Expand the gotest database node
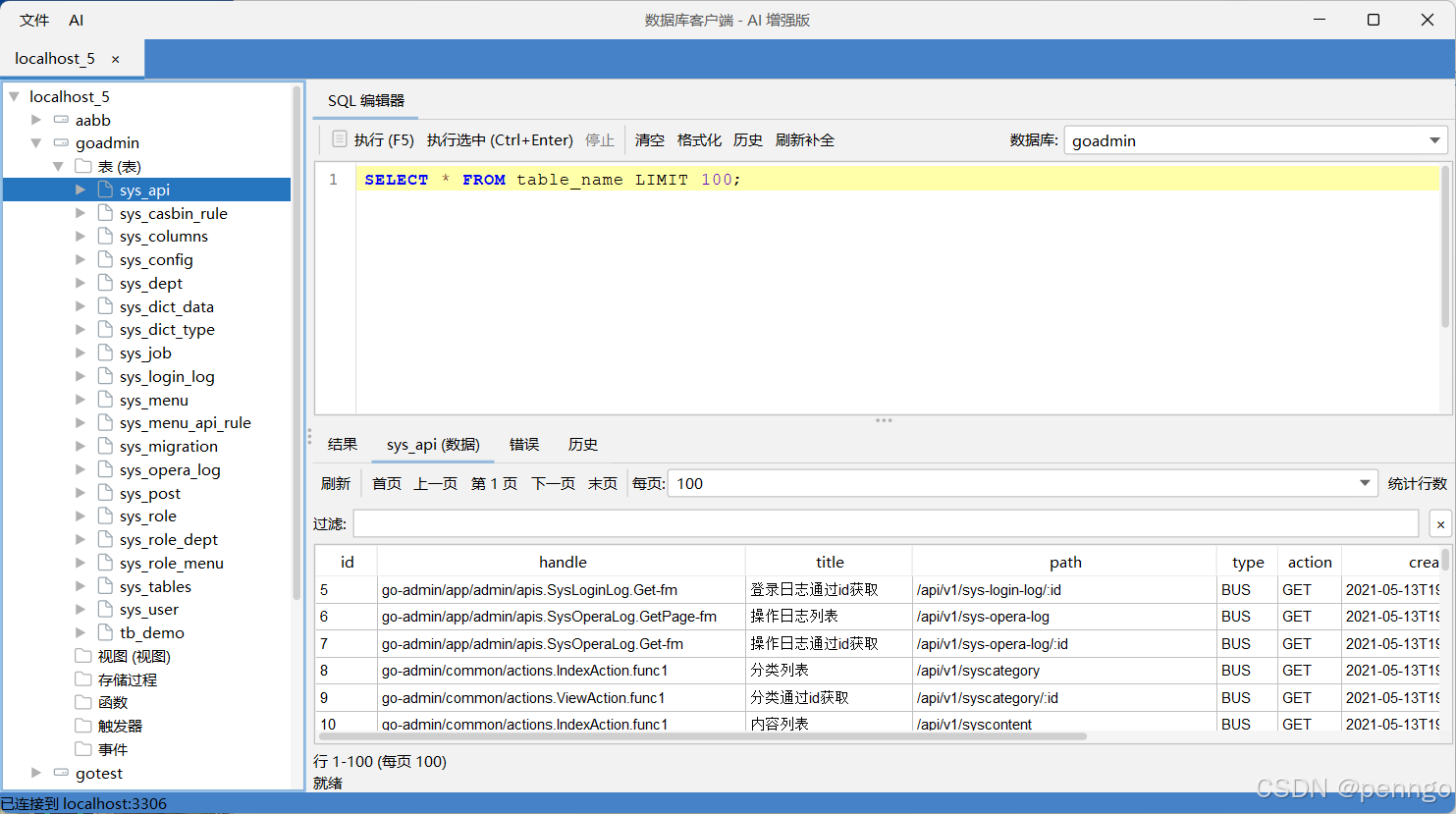Viewport: 1456px width, 814px height. [x=36, y=773]
